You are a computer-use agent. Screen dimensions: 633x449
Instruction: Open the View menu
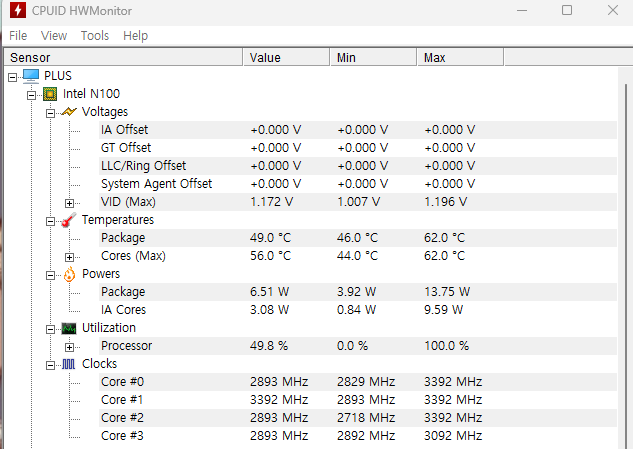pyautogui.click(x=54, y=36)
